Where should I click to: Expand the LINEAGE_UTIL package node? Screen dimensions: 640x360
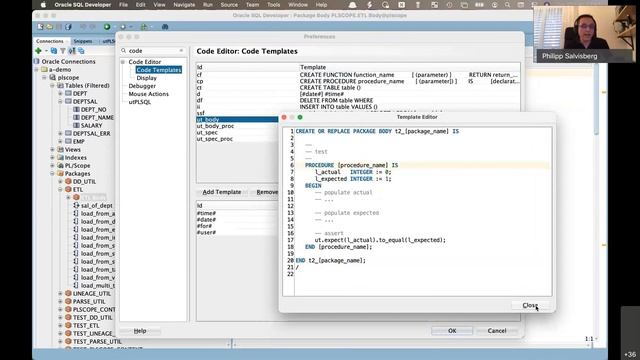(x=60, y=293)
